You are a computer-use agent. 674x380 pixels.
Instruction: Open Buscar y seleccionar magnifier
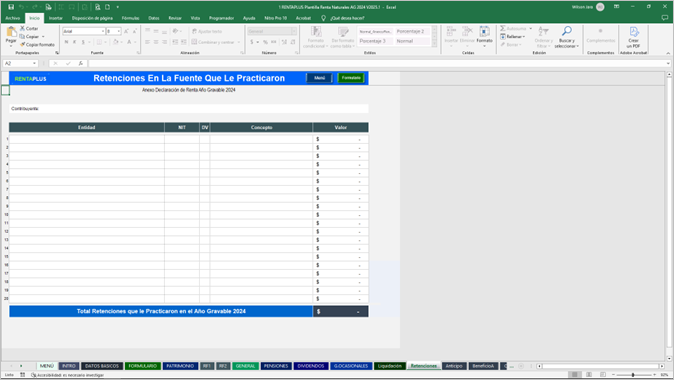pyautogui.click(x=567, y=37)
